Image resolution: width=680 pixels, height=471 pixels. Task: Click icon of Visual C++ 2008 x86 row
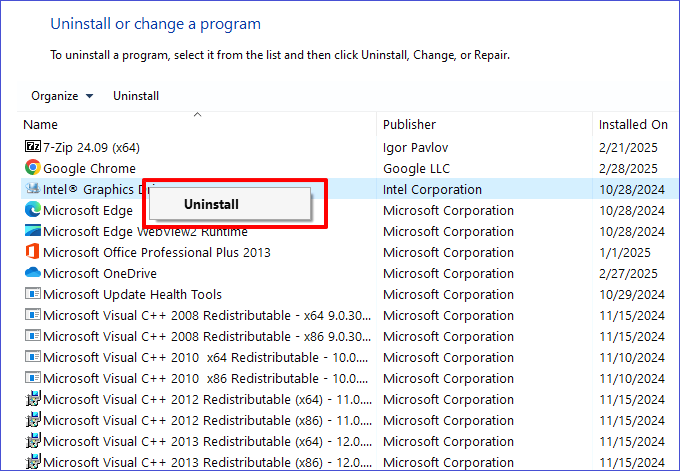(x=33, y=336)
